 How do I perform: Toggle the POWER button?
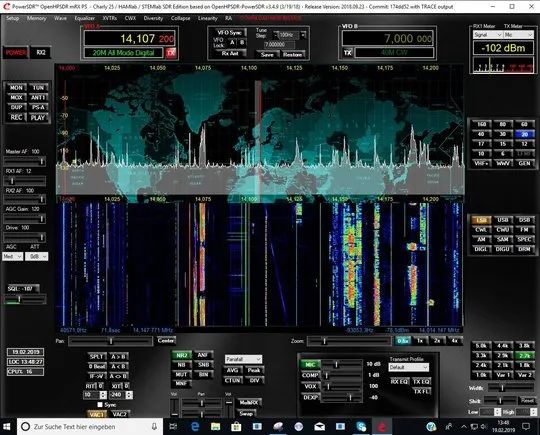(x=16, y=53)
